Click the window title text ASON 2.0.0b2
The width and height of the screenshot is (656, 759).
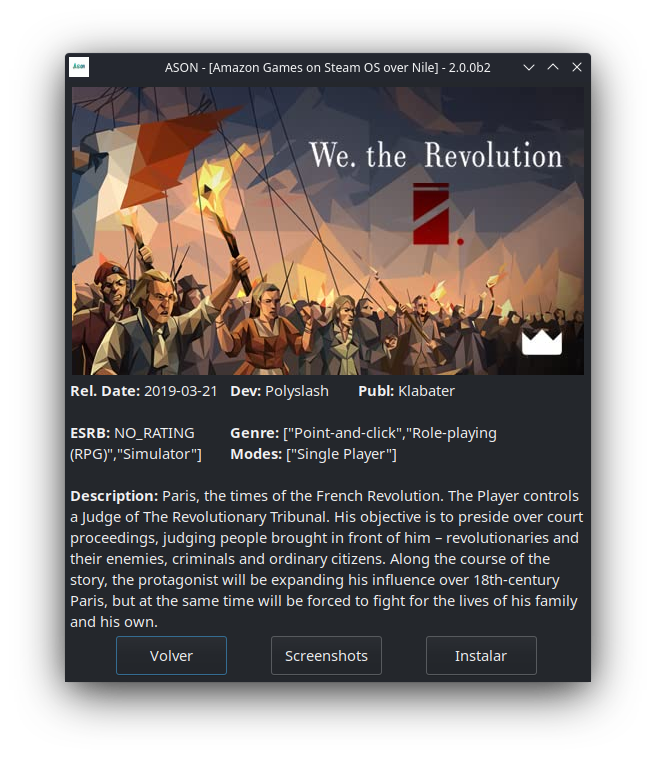[x=328, y=67]
